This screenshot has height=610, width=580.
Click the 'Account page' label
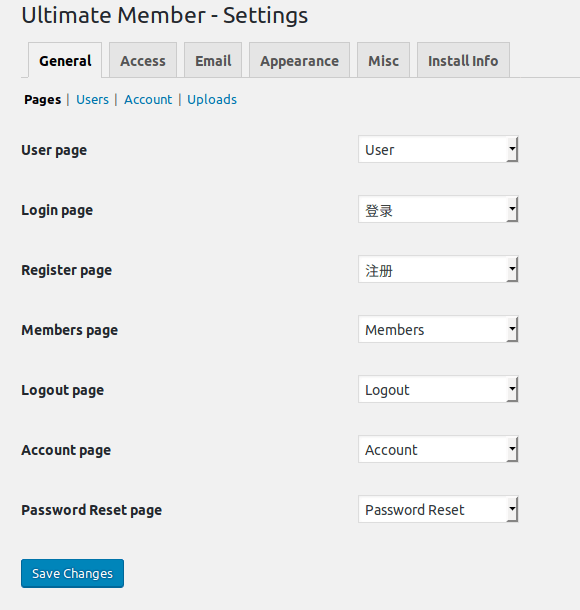pyautogui.click(x=66, y=450)
